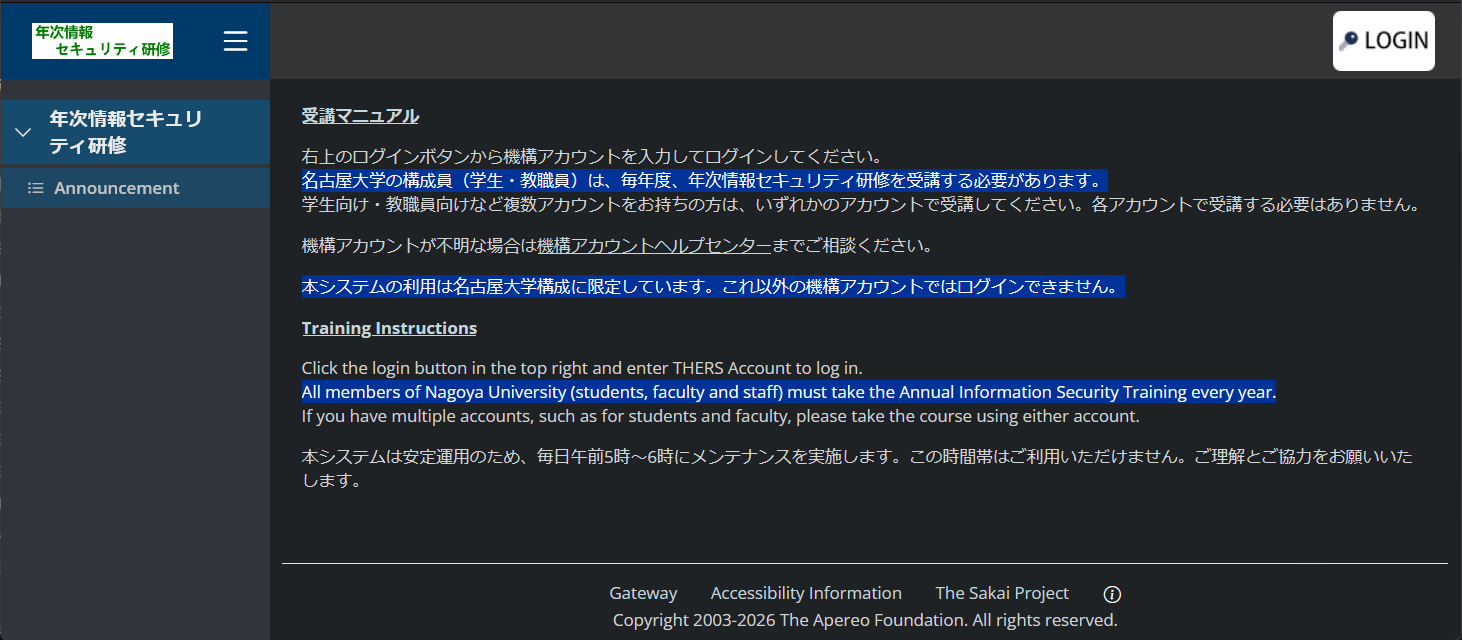Screen dimensions: 1462x640
Task: Click the LOGIN button
Action: 1384,40
